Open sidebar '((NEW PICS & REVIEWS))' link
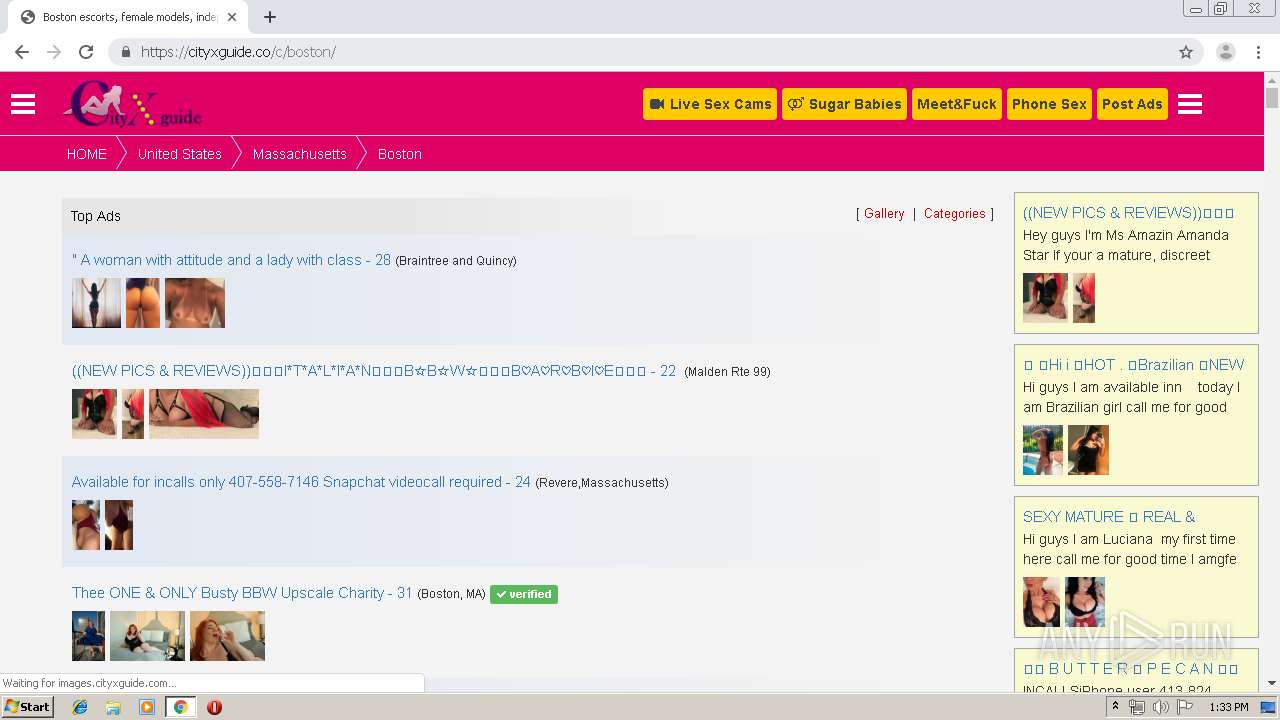Image resolution: width=1280 pixels, height=720 pixels. pos(1129,213)
